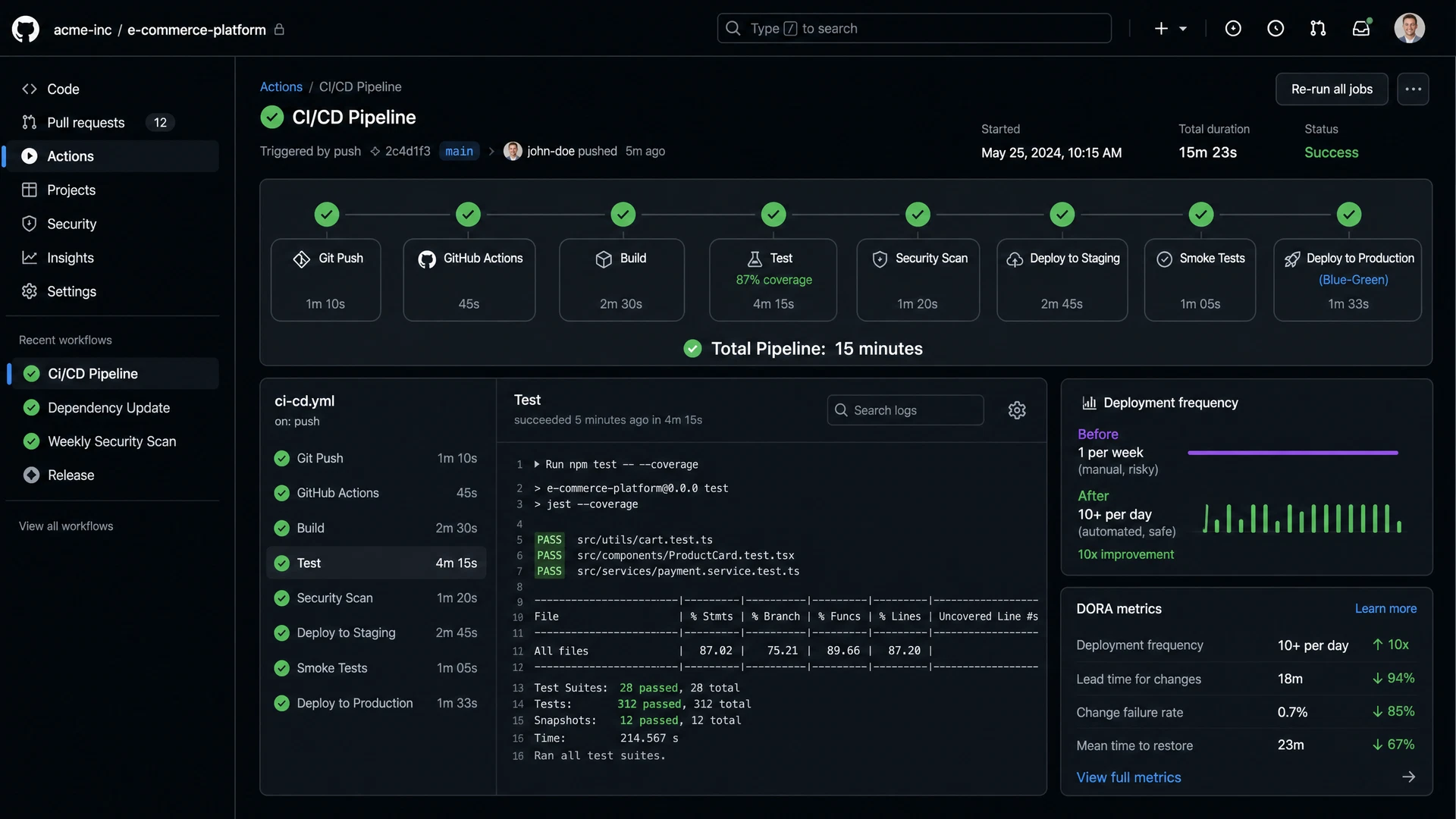Click the e-commerce-platform repo name
The image size is (1456, 819).
click(196, 30)
